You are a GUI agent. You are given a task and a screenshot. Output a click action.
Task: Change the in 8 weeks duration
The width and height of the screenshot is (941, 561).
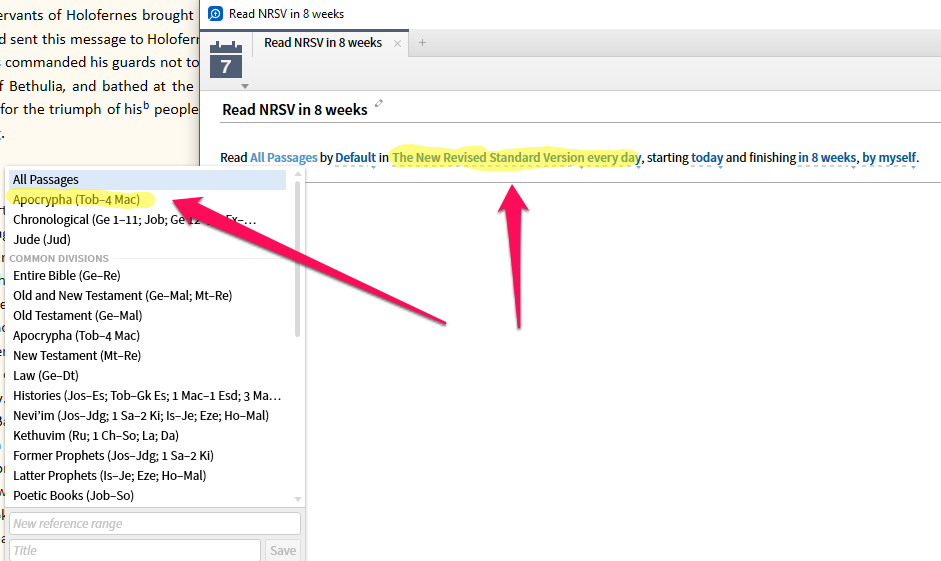coord(827,157)
